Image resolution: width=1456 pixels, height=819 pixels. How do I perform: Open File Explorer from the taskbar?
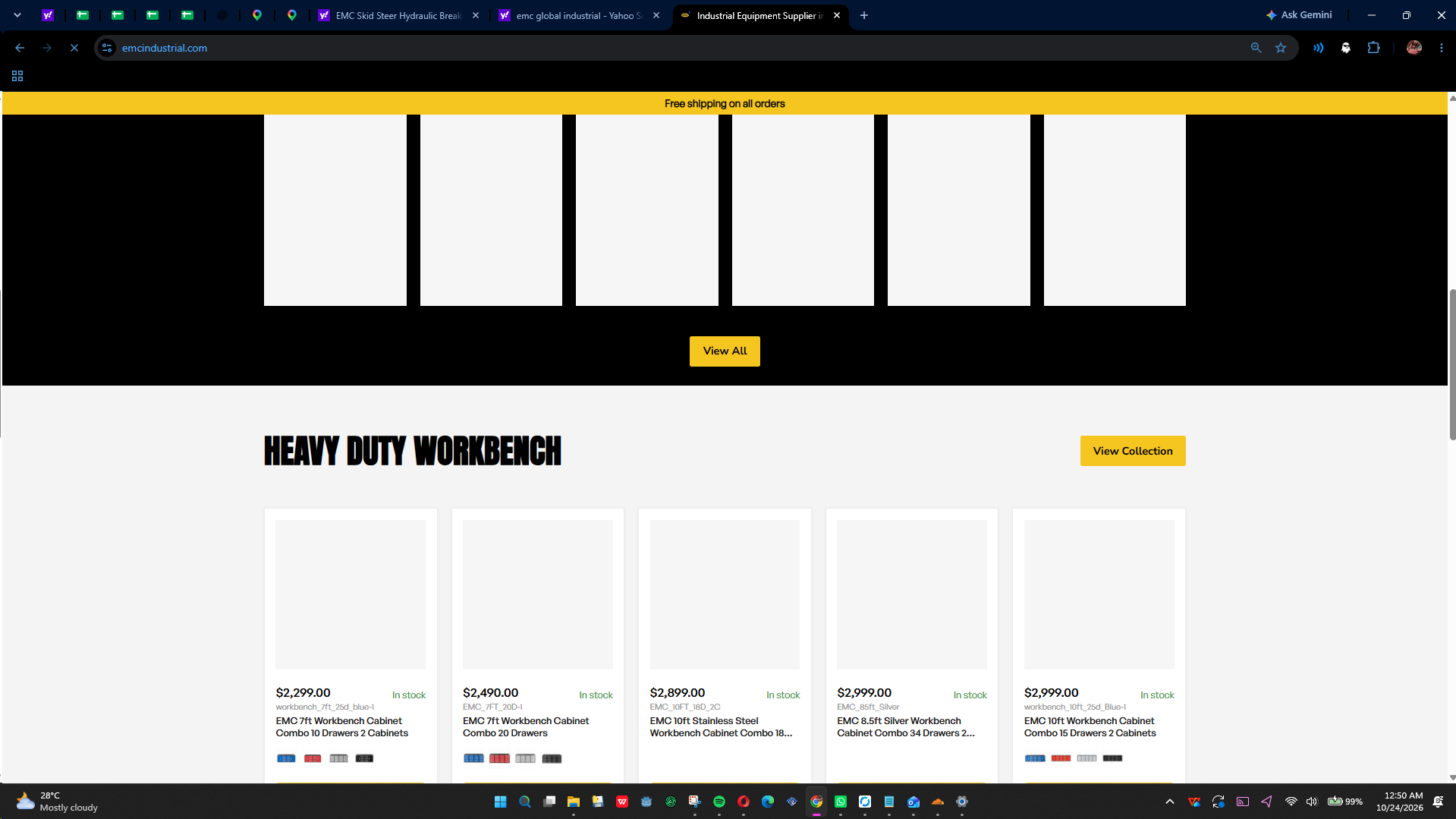(x=573, y=802)
